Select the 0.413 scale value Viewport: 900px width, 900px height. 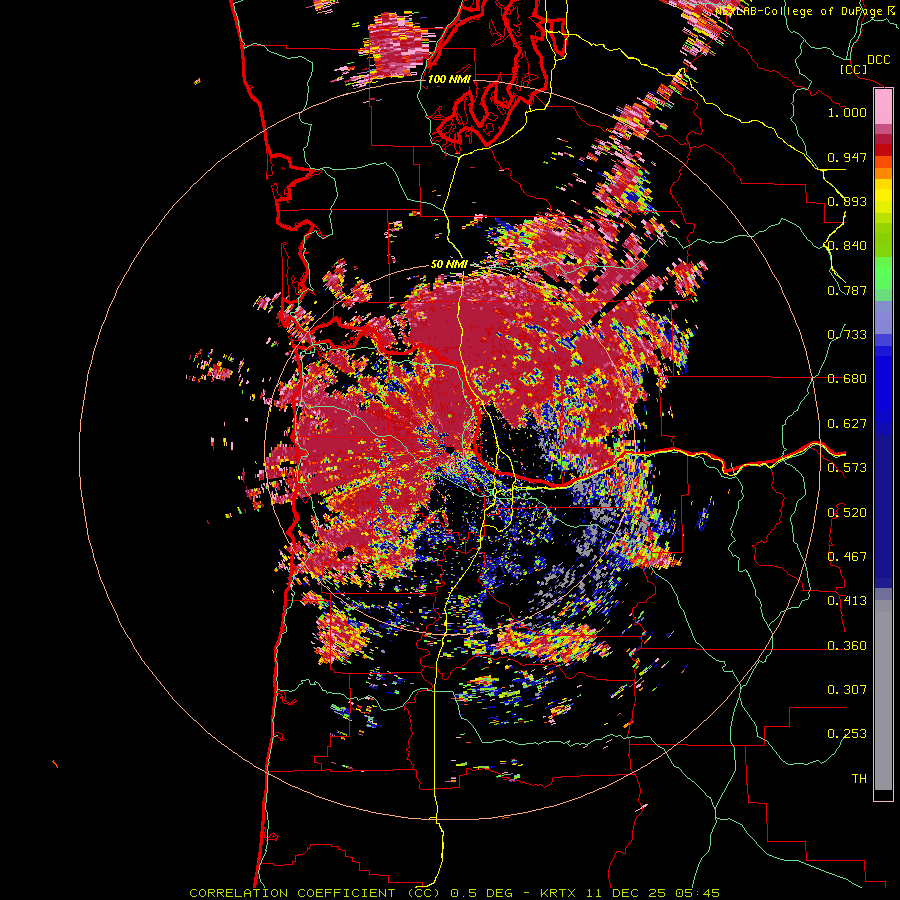[847, 601]
